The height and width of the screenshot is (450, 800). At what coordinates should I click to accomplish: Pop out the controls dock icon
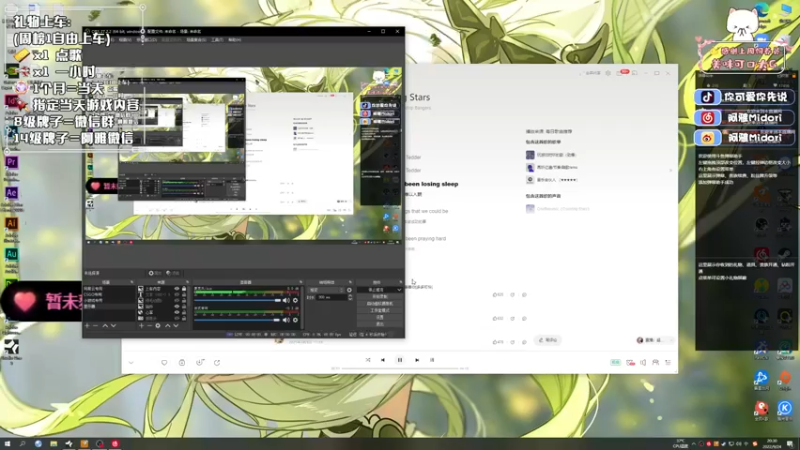click(401, 282)
